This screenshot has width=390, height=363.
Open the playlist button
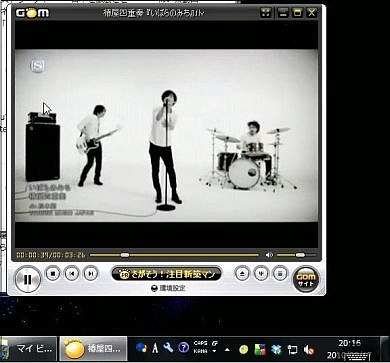(280, 274)
